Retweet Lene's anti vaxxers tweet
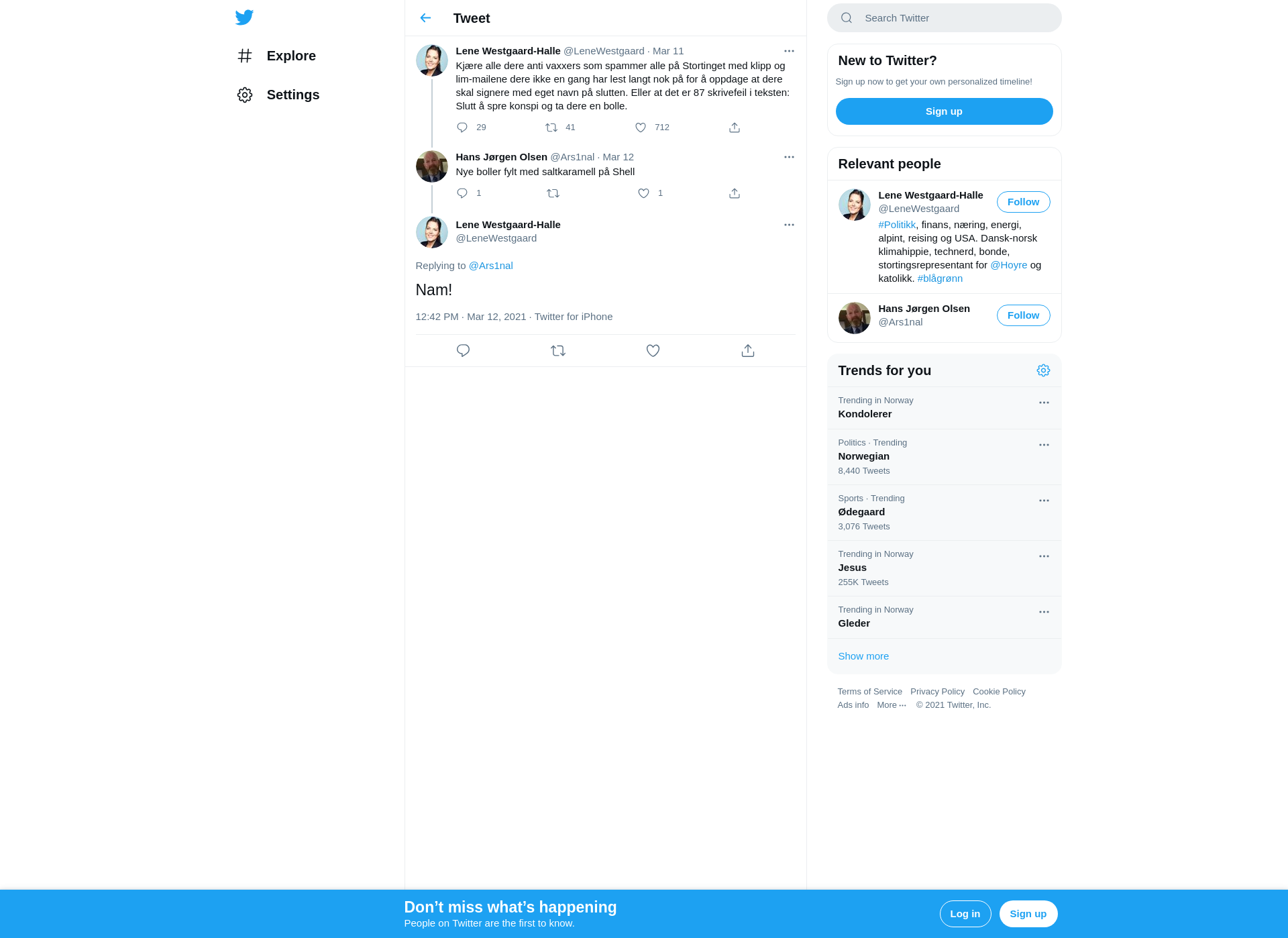 [x=551, y=127]
